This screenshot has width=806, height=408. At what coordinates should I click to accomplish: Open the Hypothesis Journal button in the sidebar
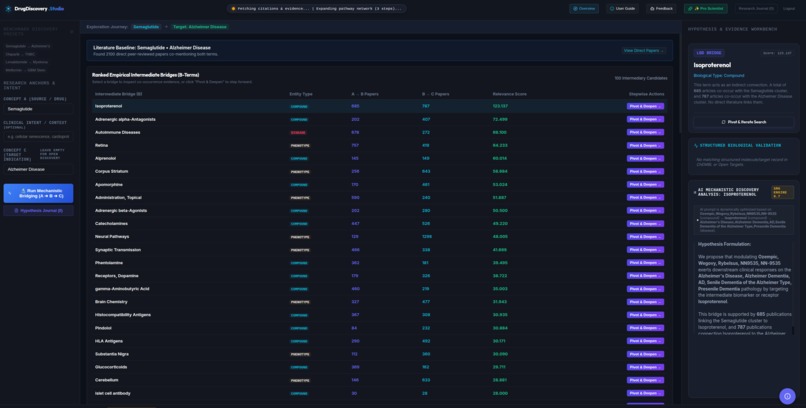point(39,211)
